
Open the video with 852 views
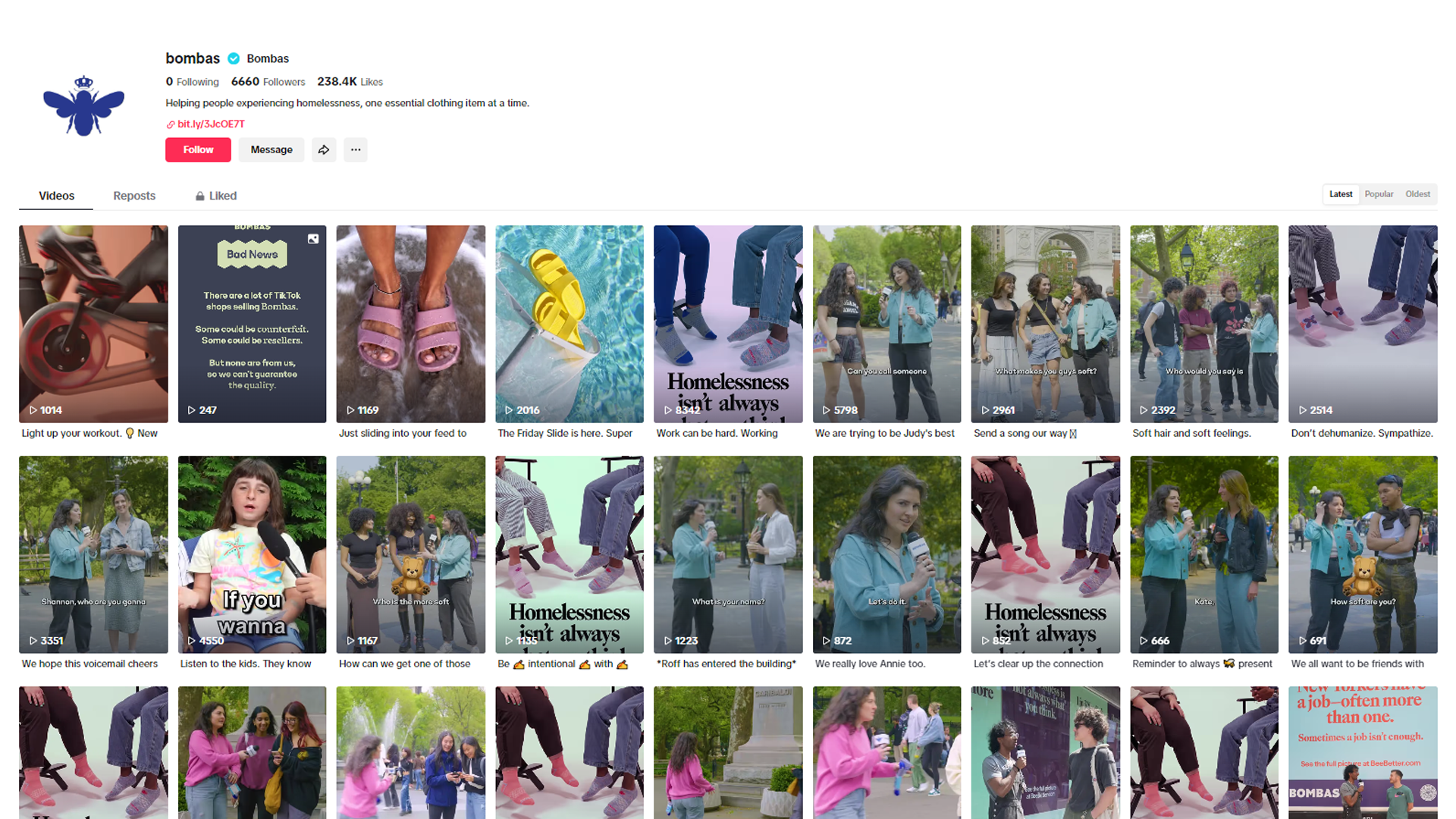pyautogui.click(x=1046, y=554)
